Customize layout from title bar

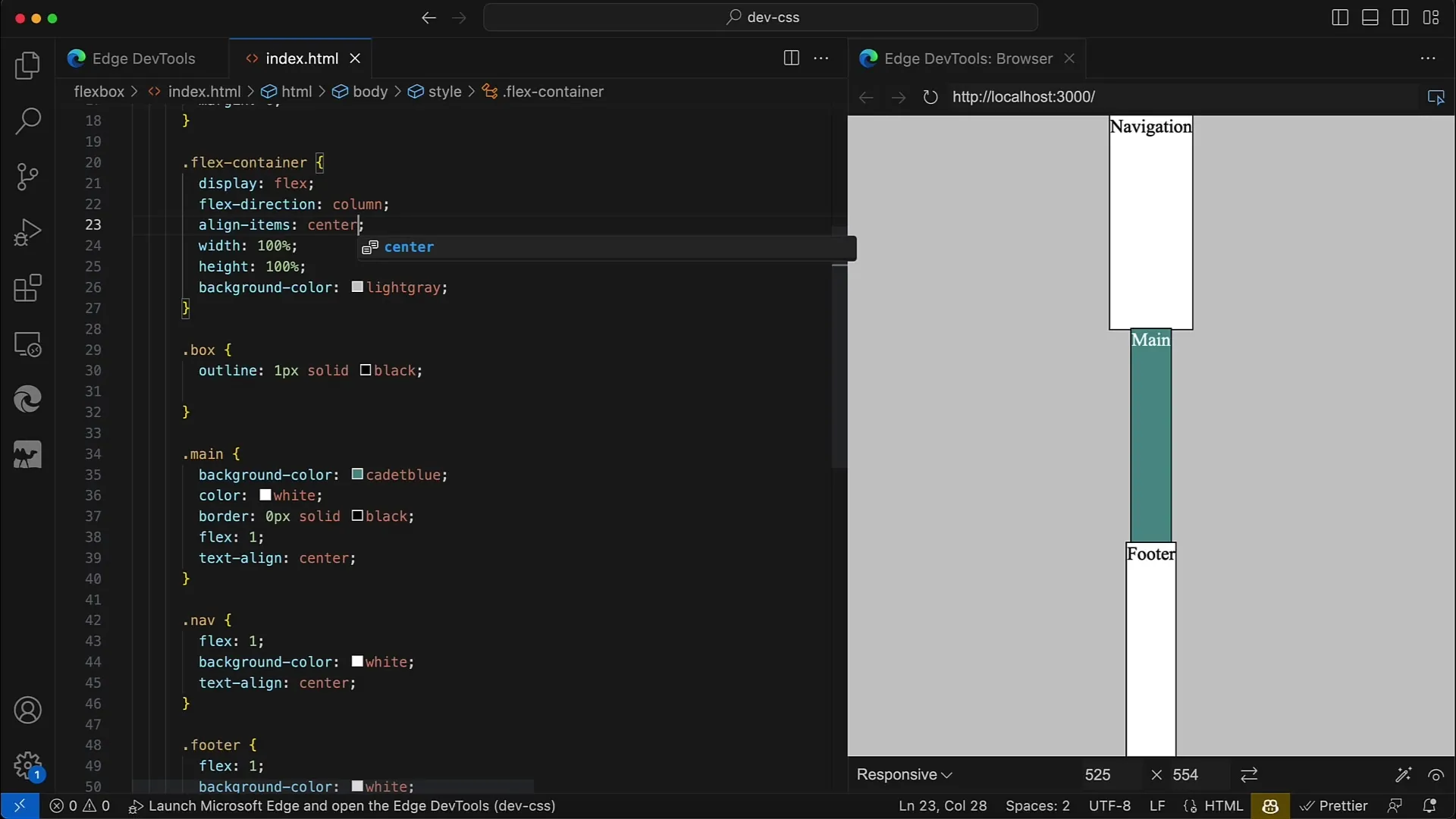(x=1431, y=17)
